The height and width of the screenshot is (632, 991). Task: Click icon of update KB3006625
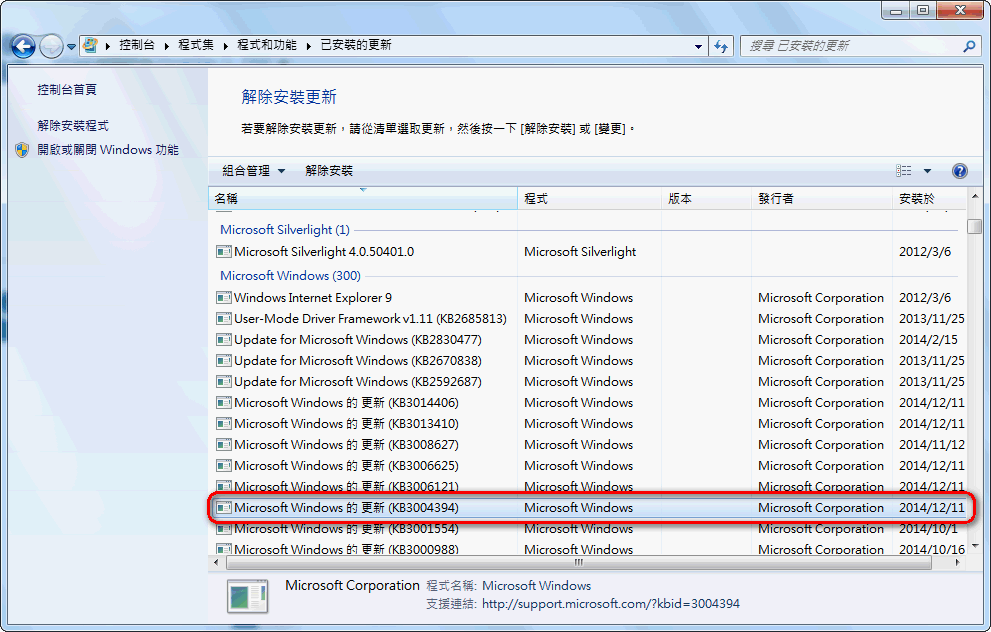224,466
